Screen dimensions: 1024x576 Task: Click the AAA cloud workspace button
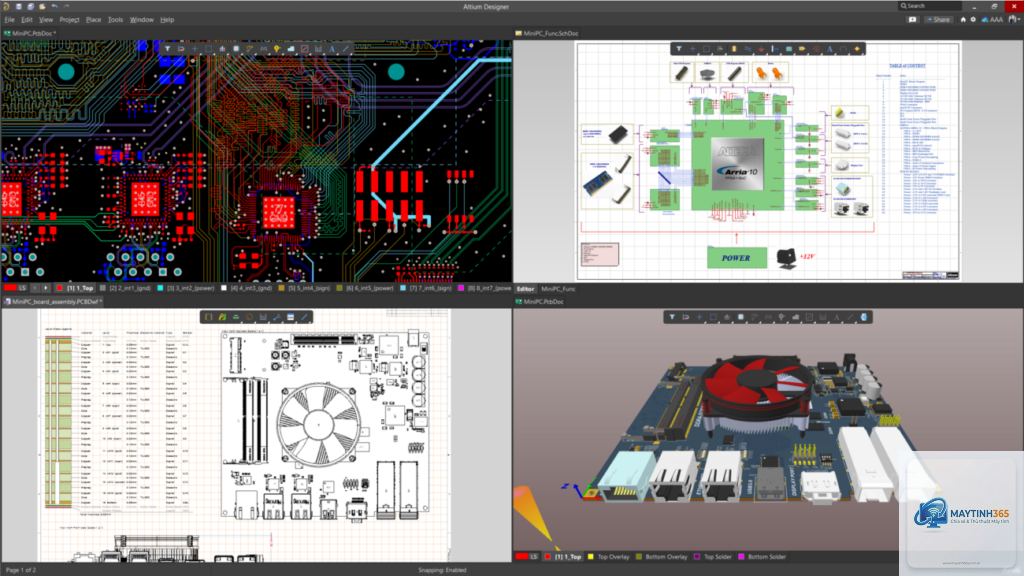992,20
